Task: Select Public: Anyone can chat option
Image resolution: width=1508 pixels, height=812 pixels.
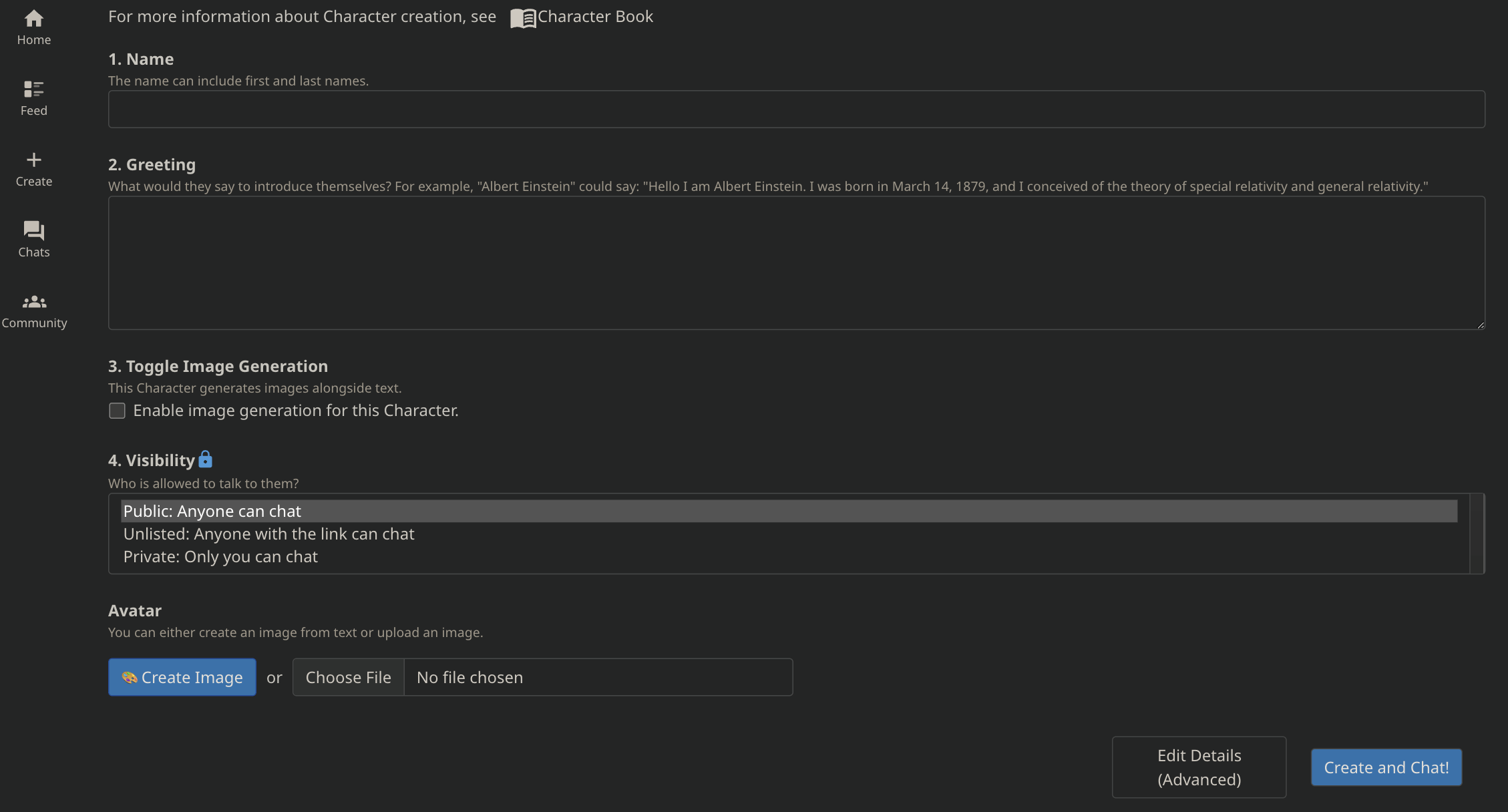Action: [212, 512]
